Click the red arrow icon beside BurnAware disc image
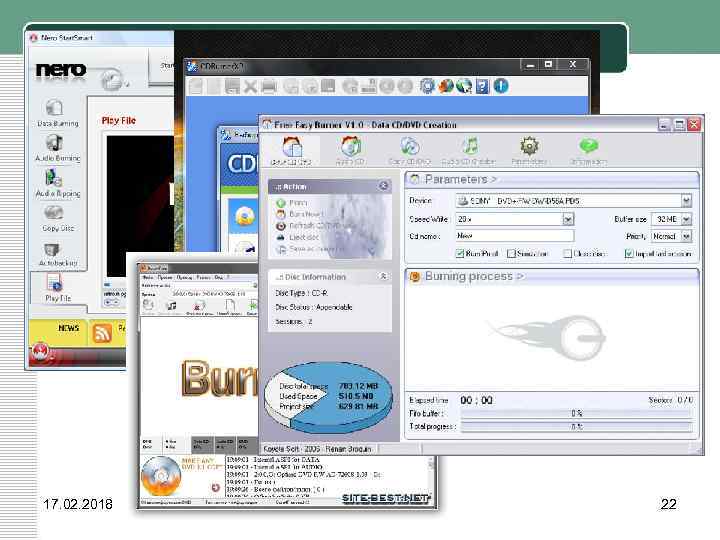Image resolution: width=720 pixels, height=540 pixels. [x=215, y=487]
